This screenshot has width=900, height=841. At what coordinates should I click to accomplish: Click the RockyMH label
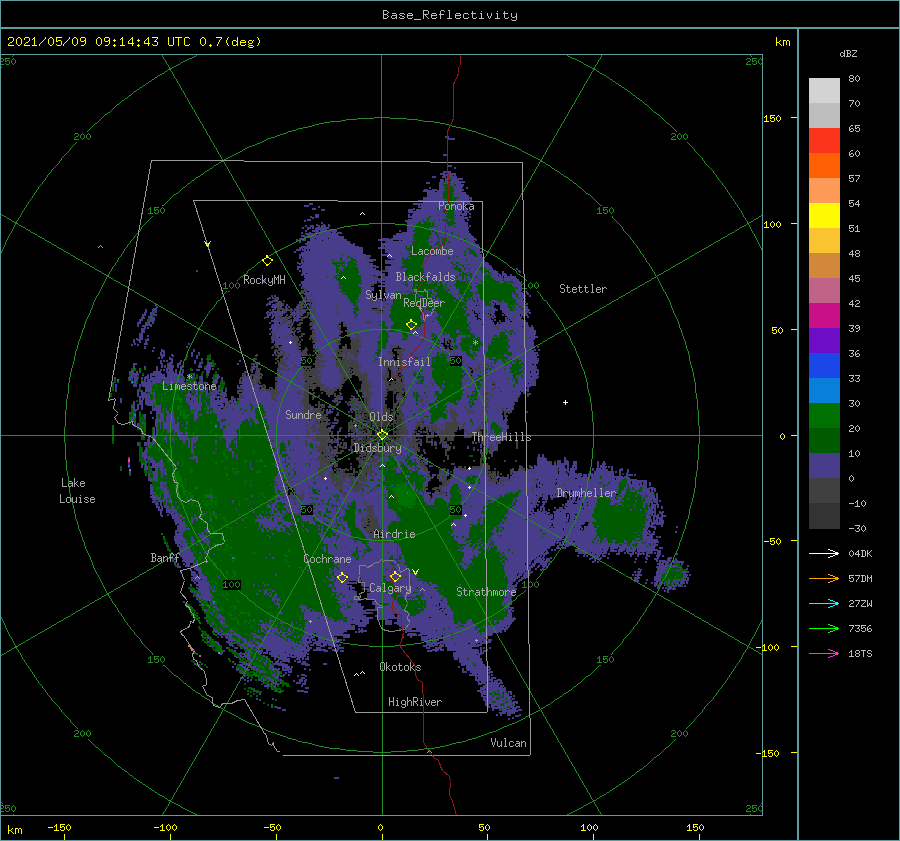pos(264,280)
